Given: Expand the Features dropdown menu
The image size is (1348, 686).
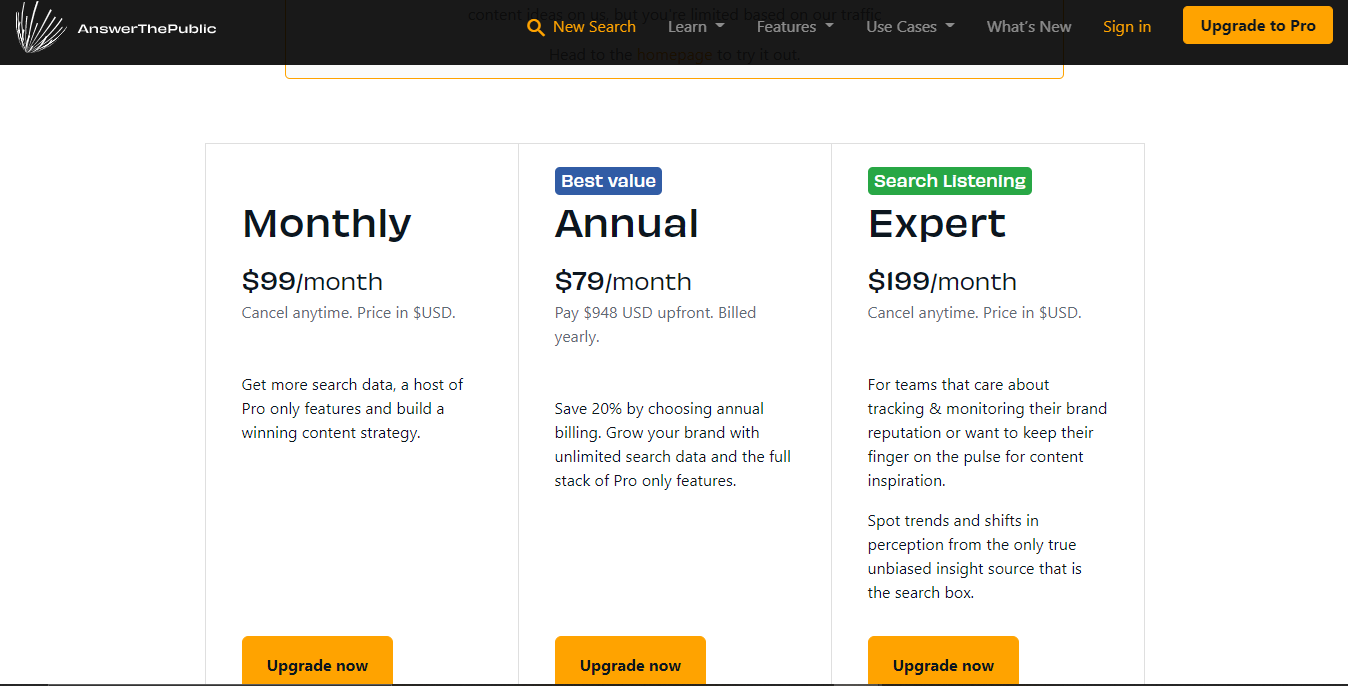Looking at the screenshot, I should [795, 27].
